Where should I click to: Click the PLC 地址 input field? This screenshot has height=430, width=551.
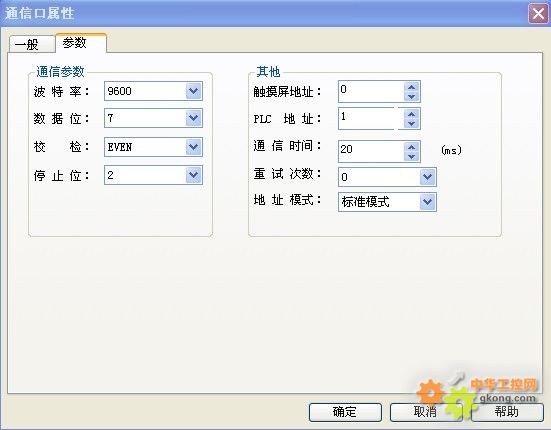(366, 119)
